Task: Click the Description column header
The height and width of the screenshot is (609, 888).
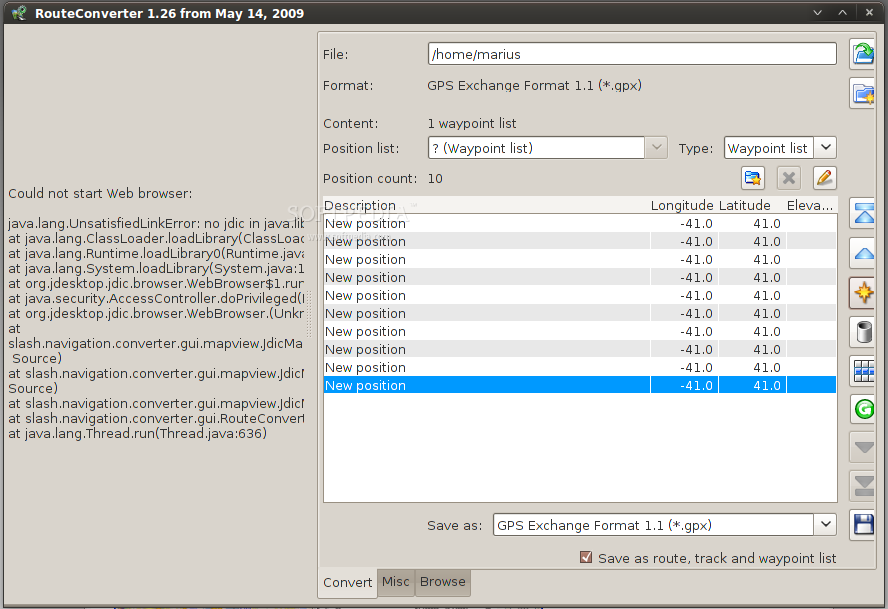Action: tap(486, 205)
